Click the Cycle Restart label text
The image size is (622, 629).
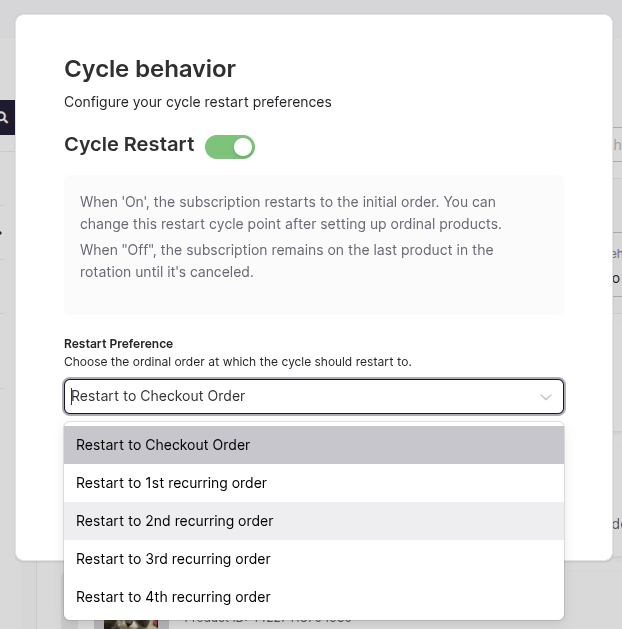(x=129, y=144)
